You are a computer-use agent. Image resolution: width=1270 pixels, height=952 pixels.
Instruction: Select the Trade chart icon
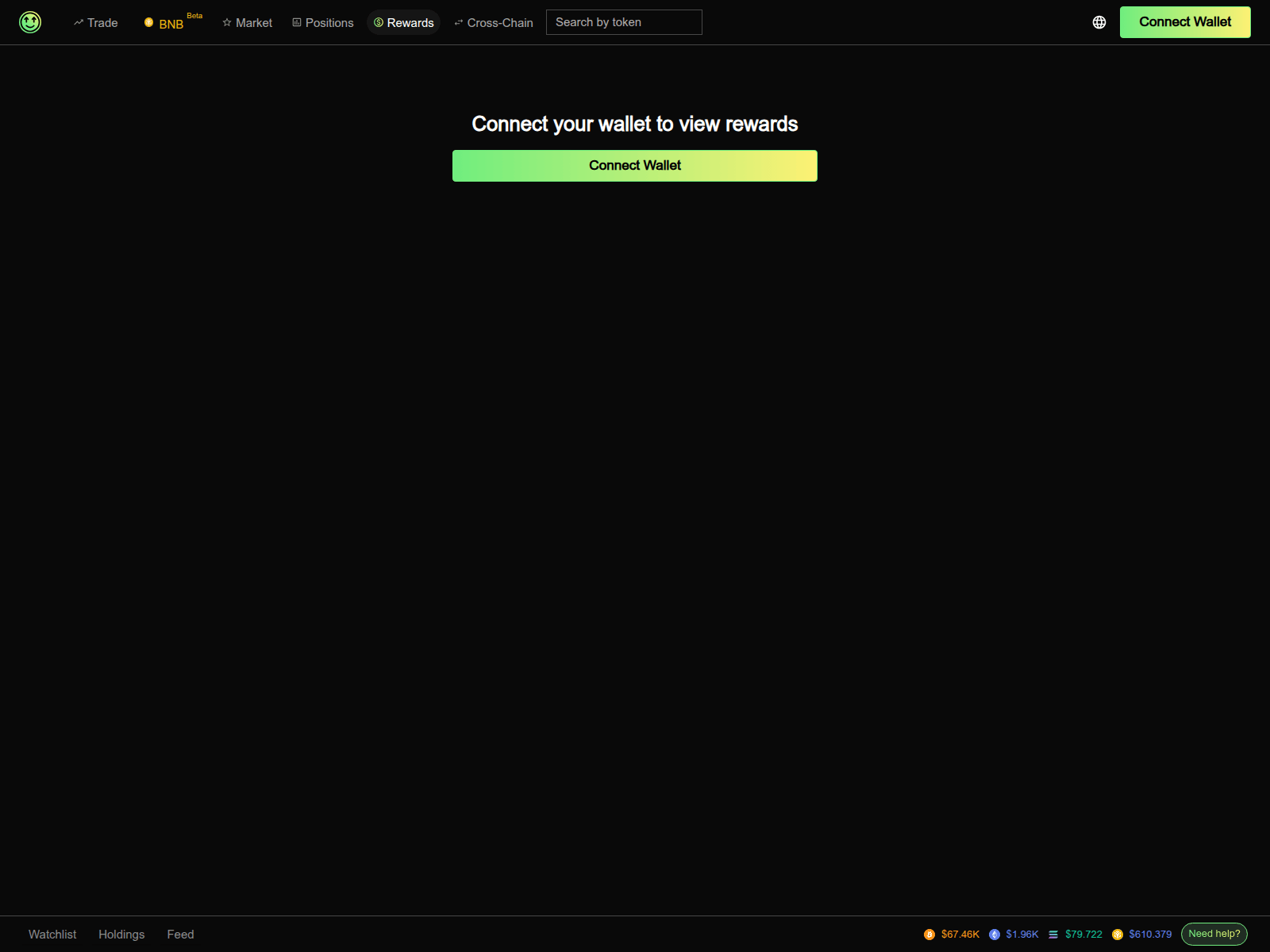click(79, 22)
